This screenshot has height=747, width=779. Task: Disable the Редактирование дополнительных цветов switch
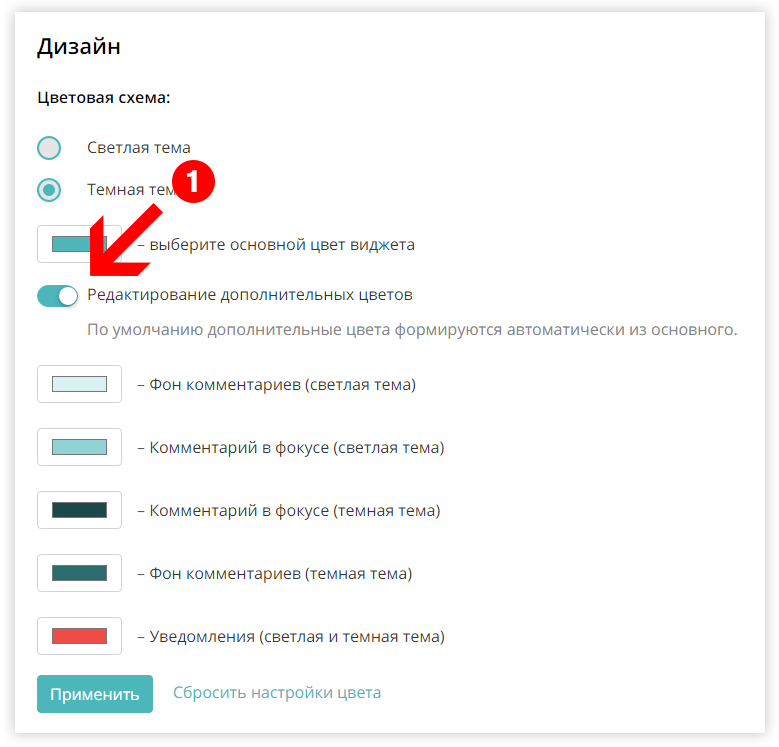(58, 296)
